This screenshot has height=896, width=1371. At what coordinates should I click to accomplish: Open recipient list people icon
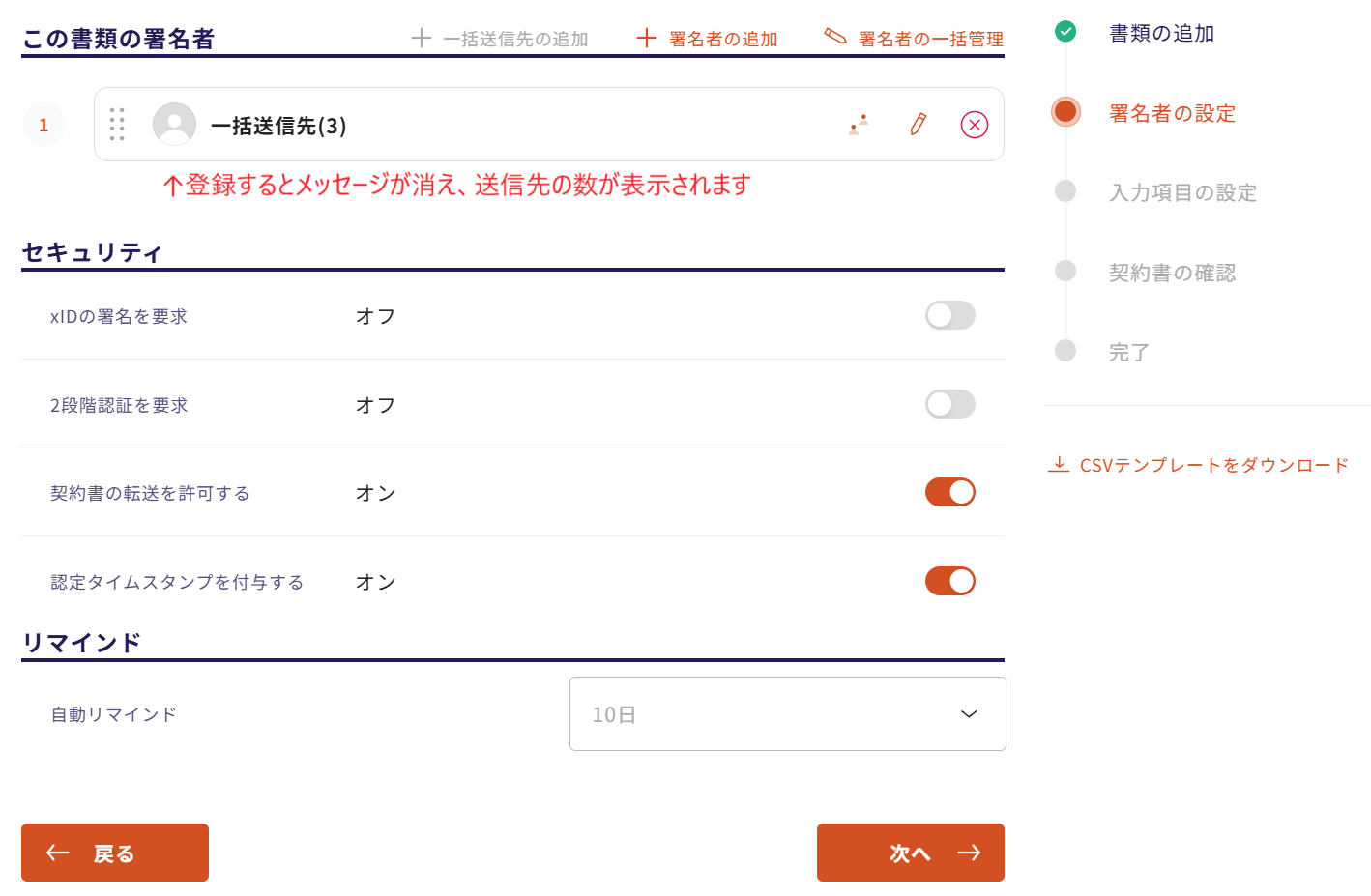coord(859,125)
